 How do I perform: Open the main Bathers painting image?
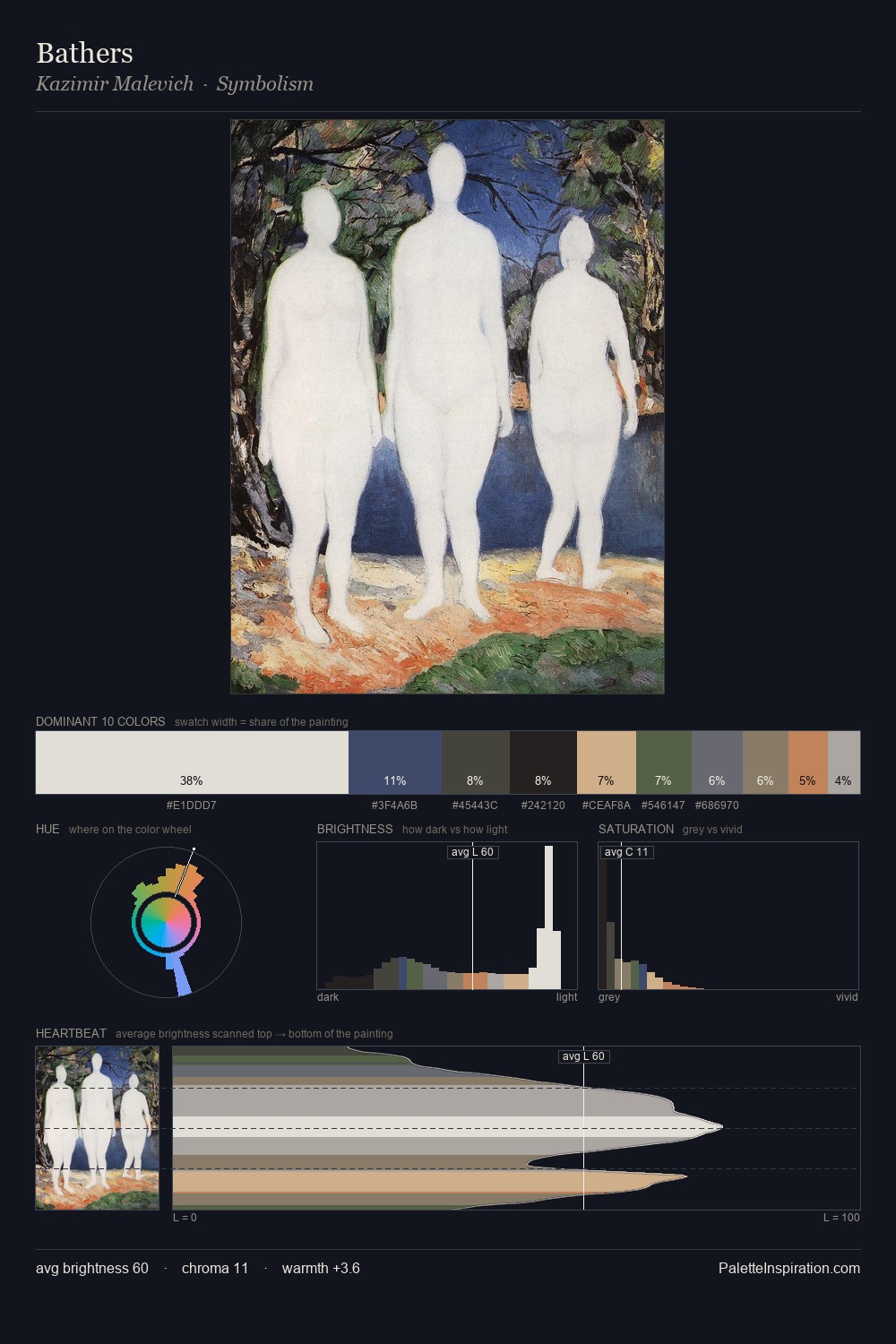[447, 407]
